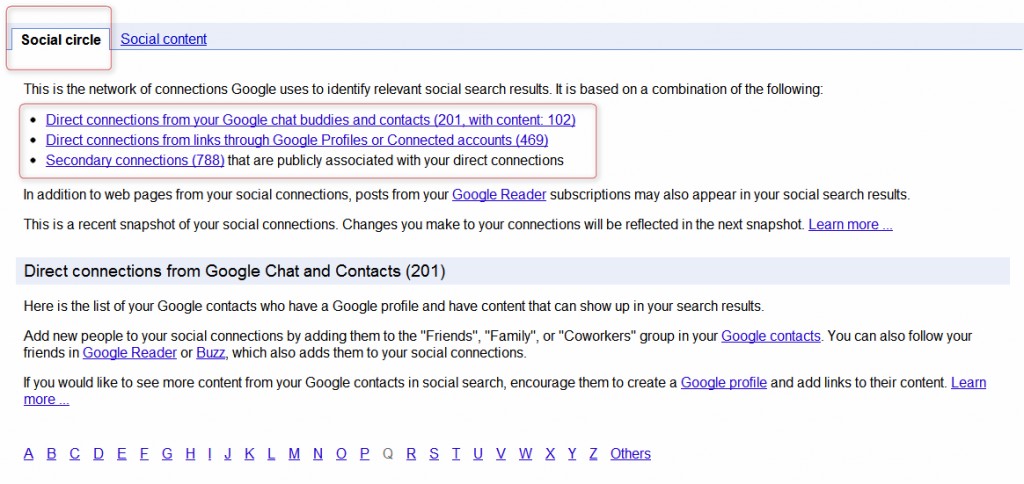This screenshot has height=484, width=1024.
Task: Open the Others contacts index link
Action: click(630, 454)
